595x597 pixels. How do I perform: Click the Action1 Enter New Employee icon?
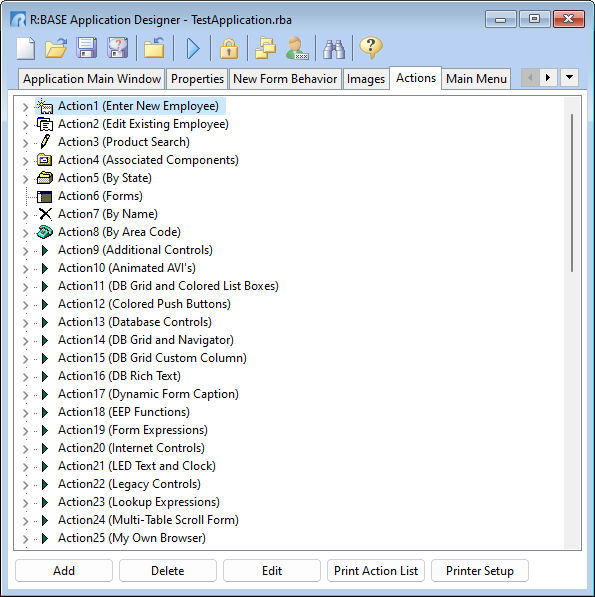click(x=45, y=106)
